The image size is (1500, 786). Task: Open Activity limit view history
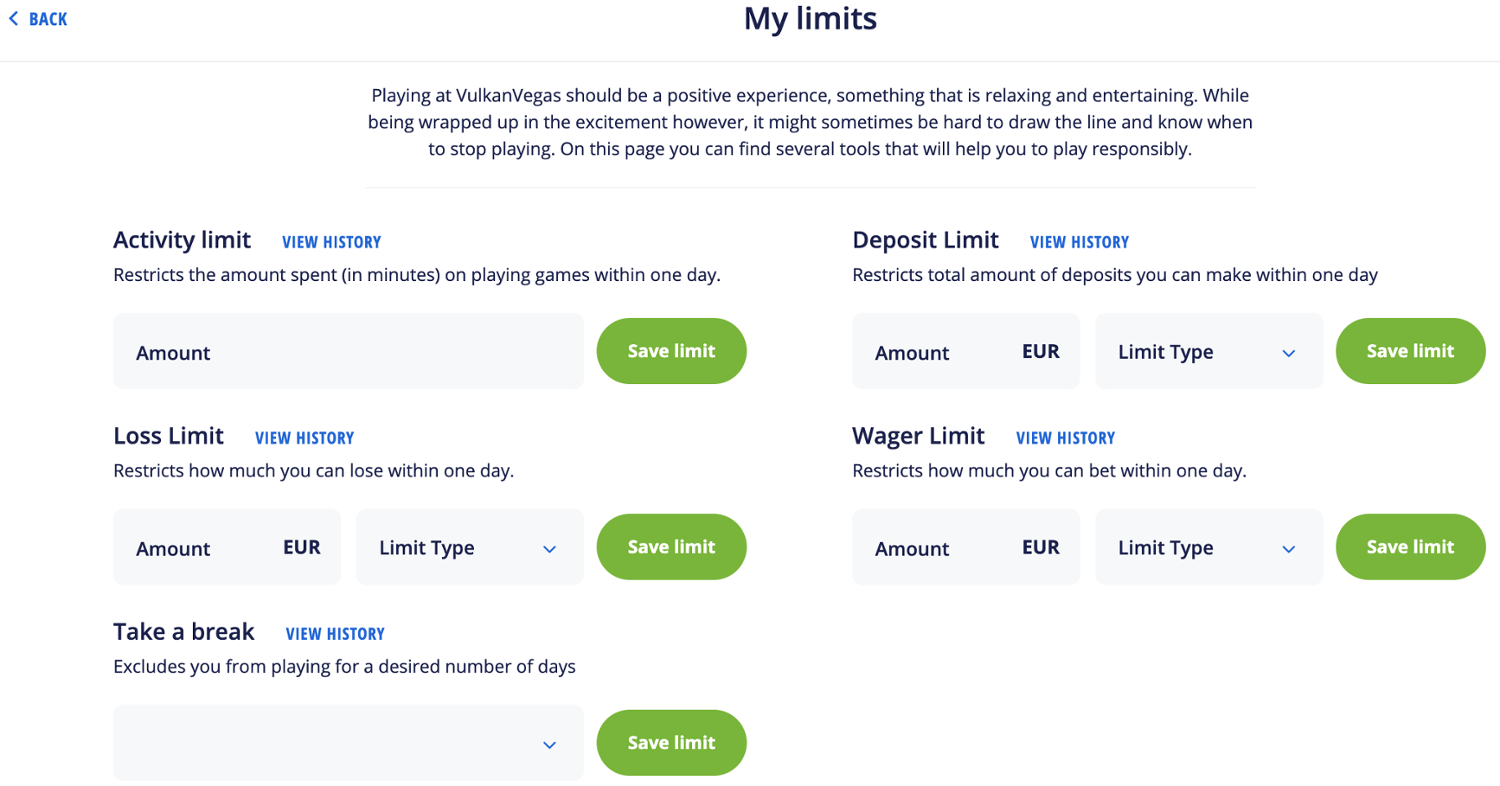331,242
